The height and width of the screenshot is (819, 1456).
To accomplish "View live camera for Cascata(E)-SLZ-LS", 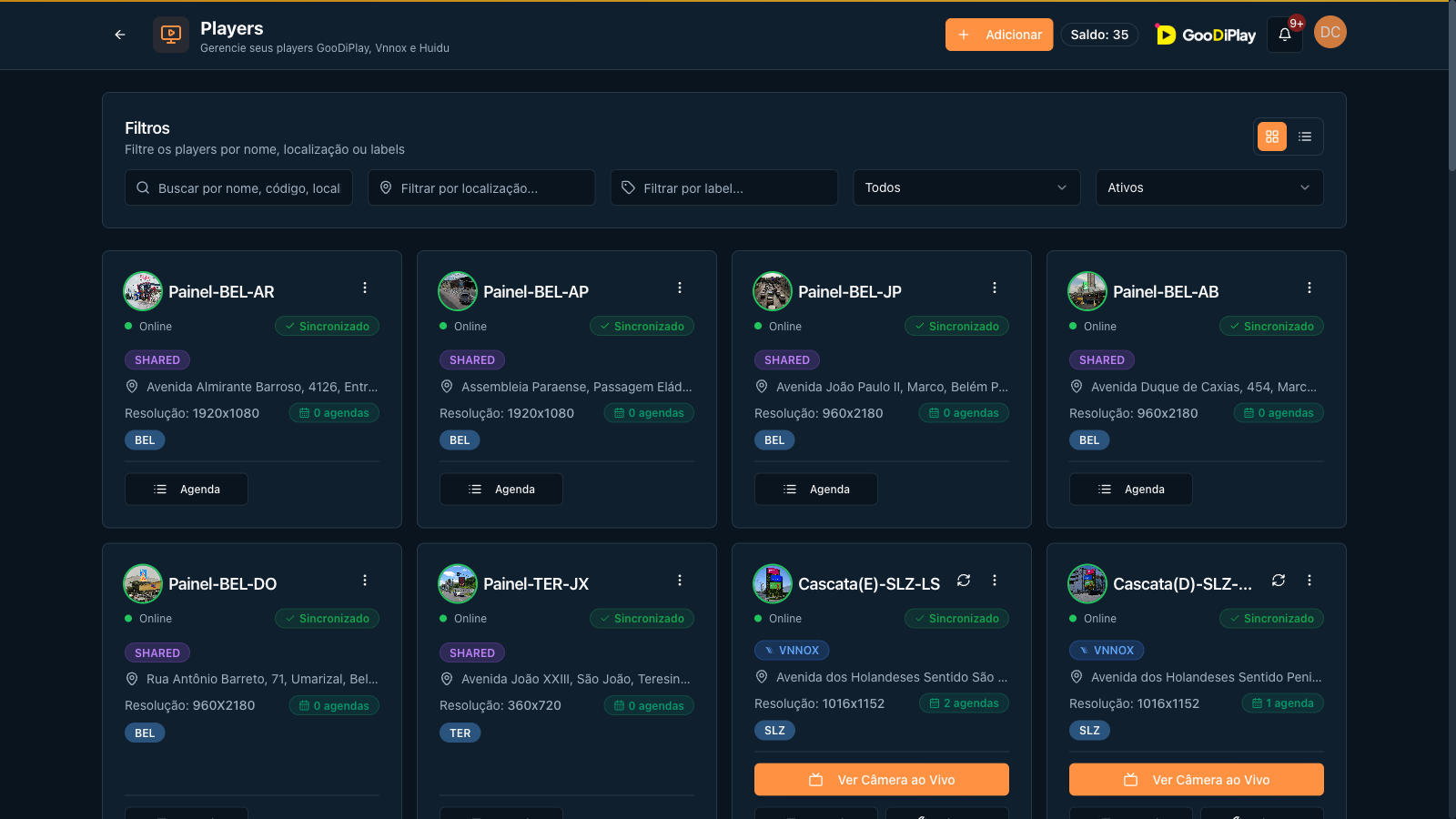I will pos(882,780).
